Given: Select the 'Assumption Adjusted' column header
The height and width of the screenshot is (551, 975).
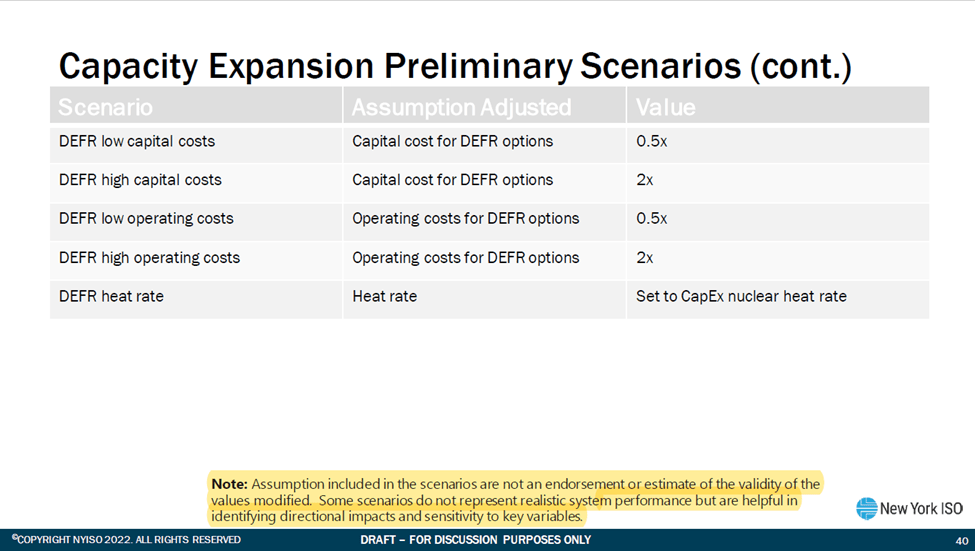Looking at the screenshot, I should [x=461, y=106].
